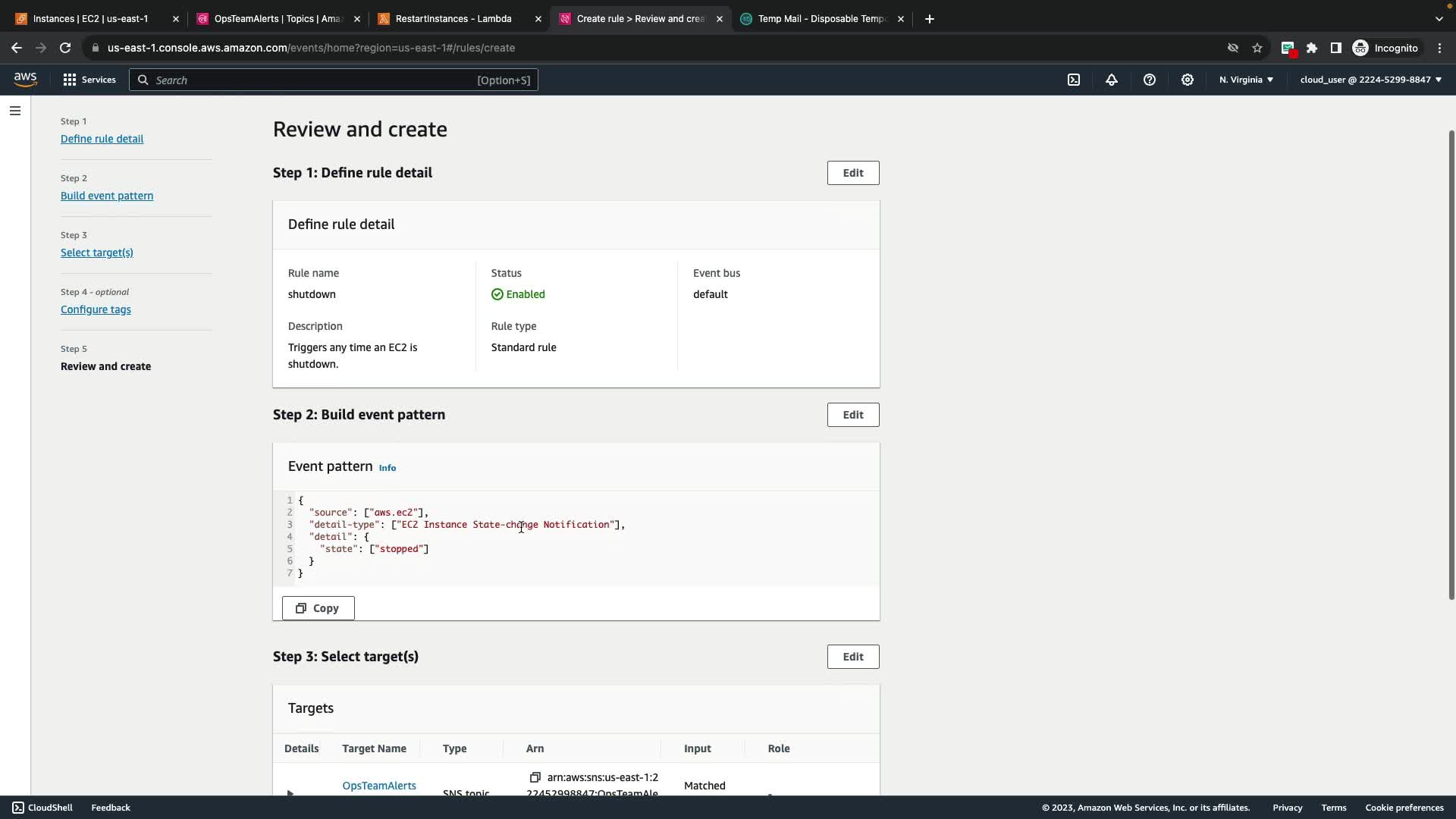Switch to the RestartInstances Lambda tab

tap(453, 19)
